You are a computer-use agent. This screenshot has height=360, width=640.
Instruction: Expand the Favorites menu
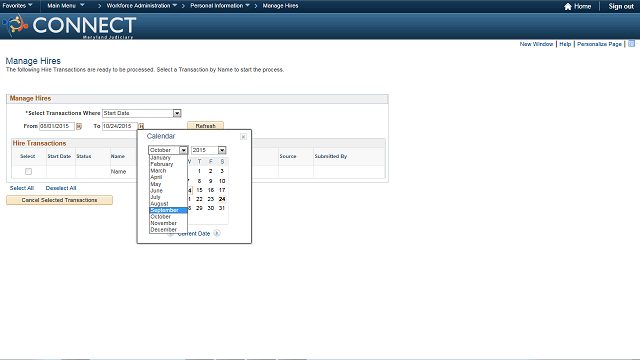(17, 6)
